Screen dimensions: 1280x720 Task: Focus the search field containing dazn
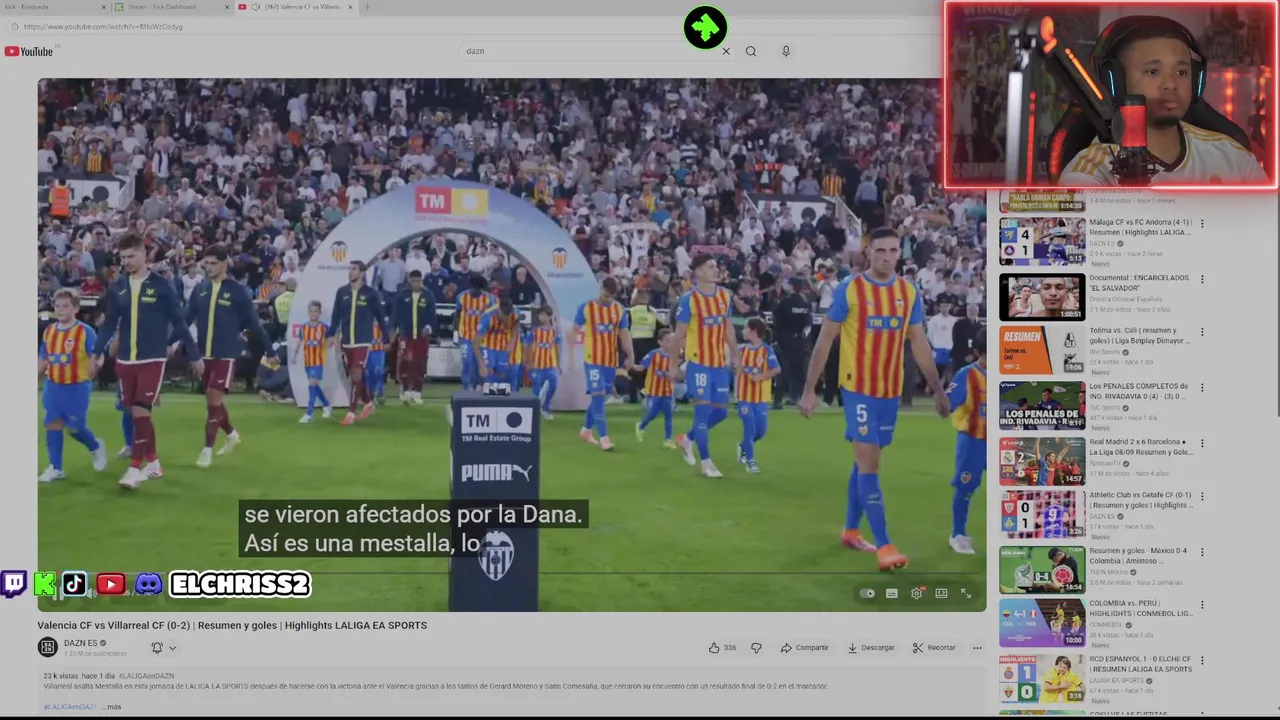click(590, 51)
